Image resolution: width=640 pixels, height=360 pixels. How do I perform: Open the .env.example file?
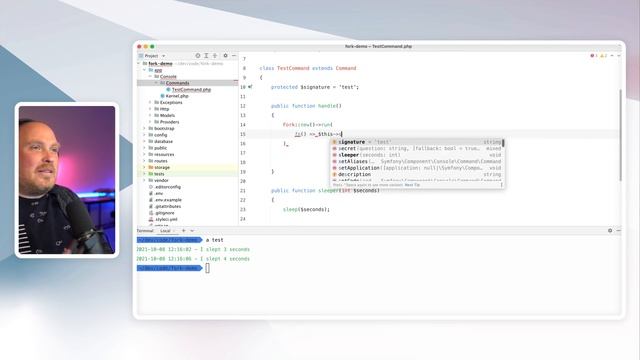168,200
